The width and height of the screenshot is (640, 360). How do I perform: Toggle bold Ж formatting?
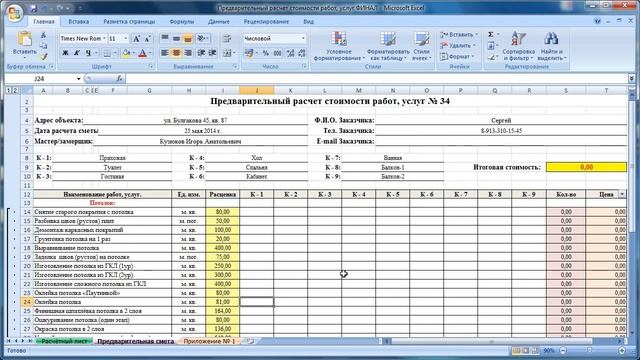pyautogui.click(x=65, y=53)
